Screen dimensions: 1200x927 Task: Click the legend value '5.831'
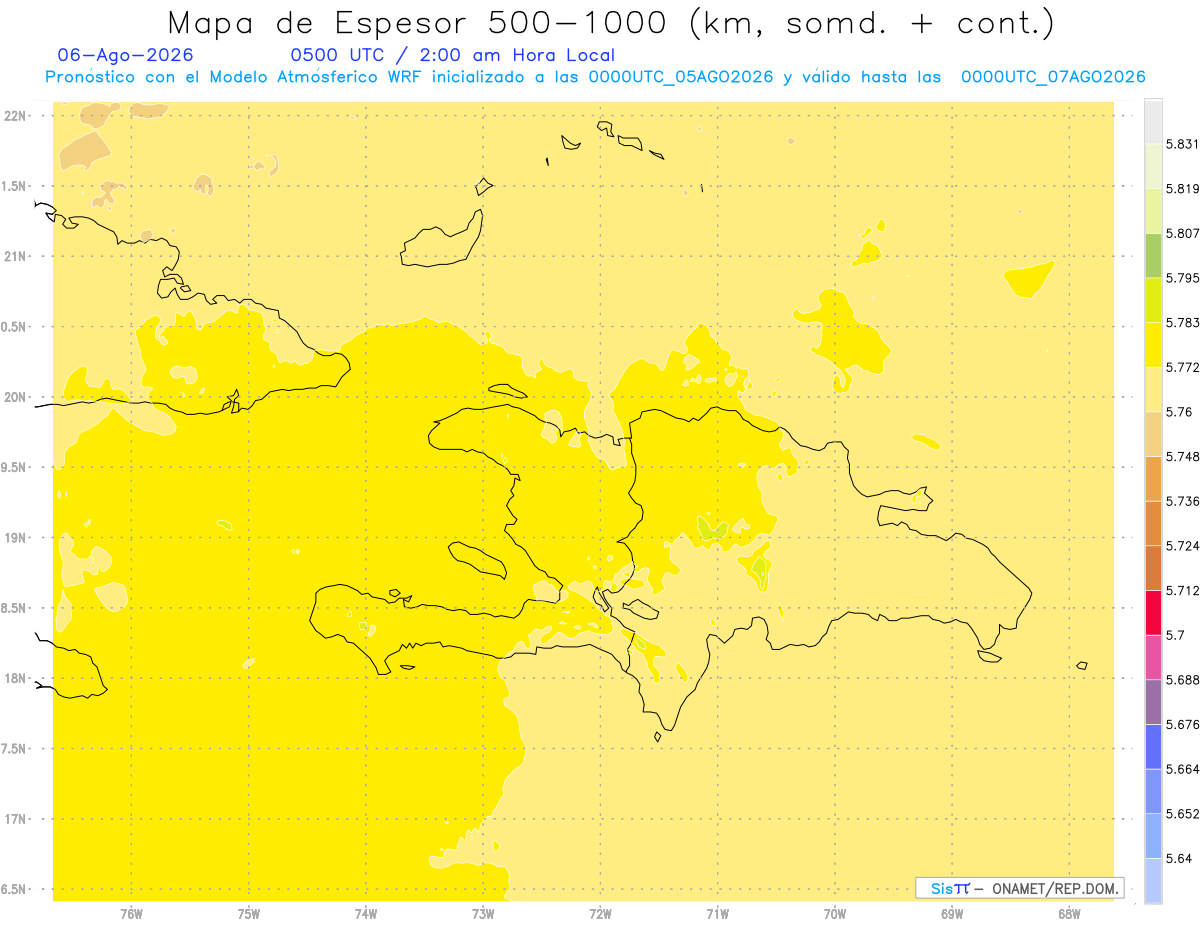tap(1182, 144)
